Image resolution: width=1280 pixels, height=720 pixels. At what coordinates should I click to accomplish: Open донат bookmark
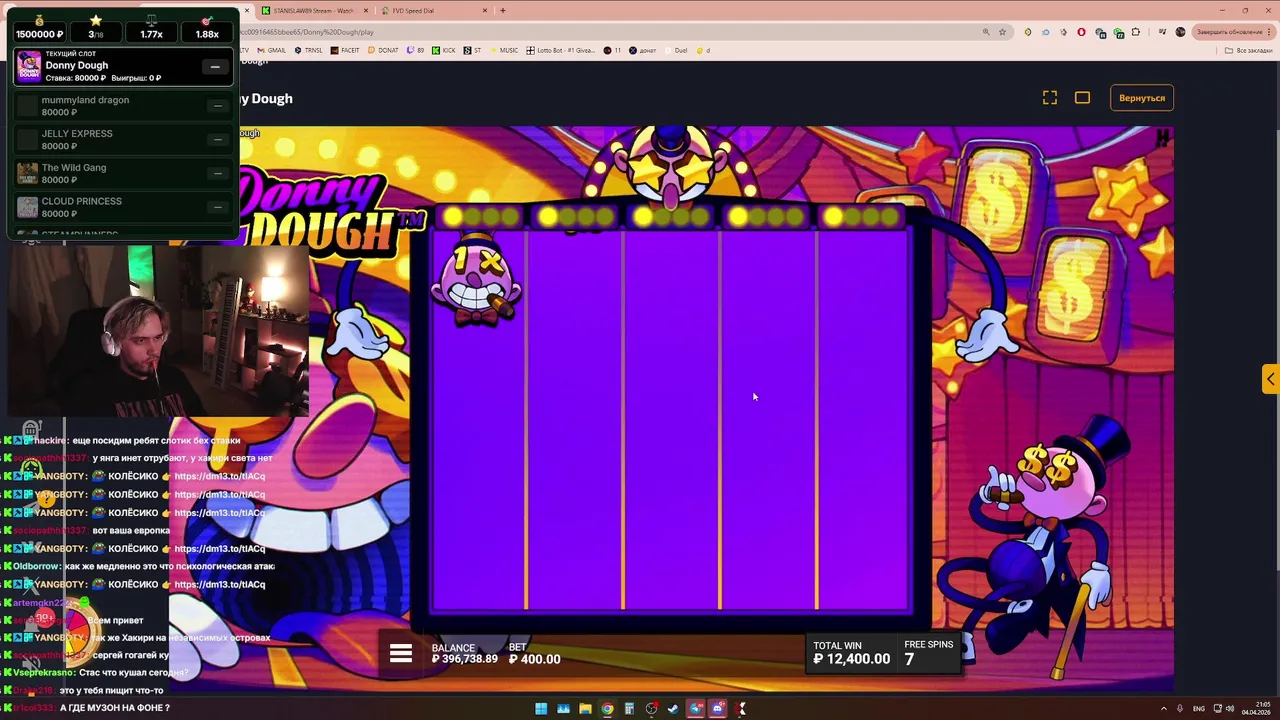(642, 50)
